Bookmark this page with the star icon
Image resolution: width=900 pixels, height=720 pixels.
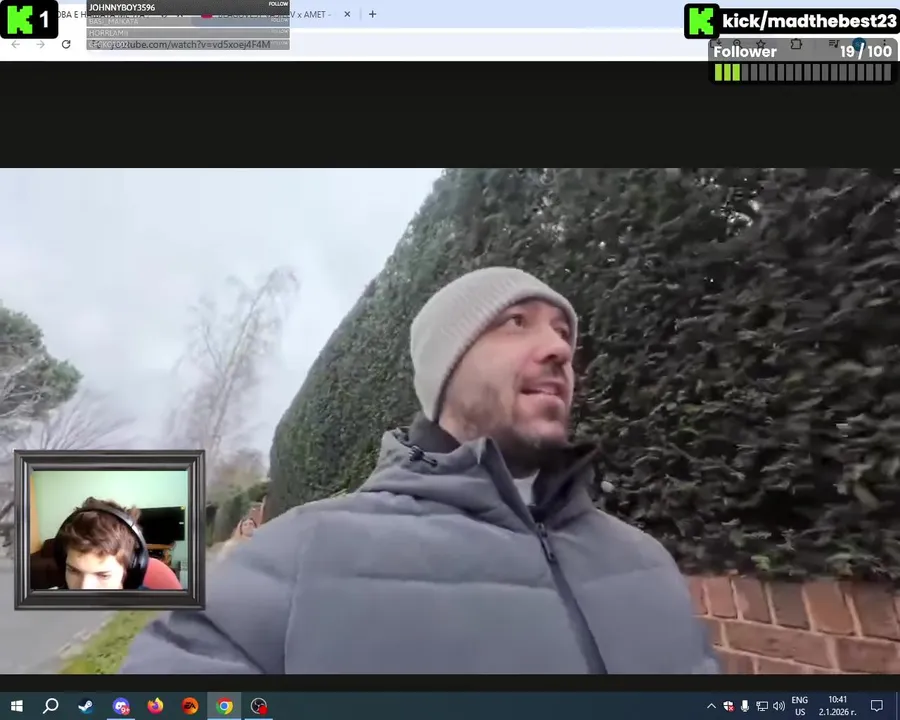tap(761, 44)
